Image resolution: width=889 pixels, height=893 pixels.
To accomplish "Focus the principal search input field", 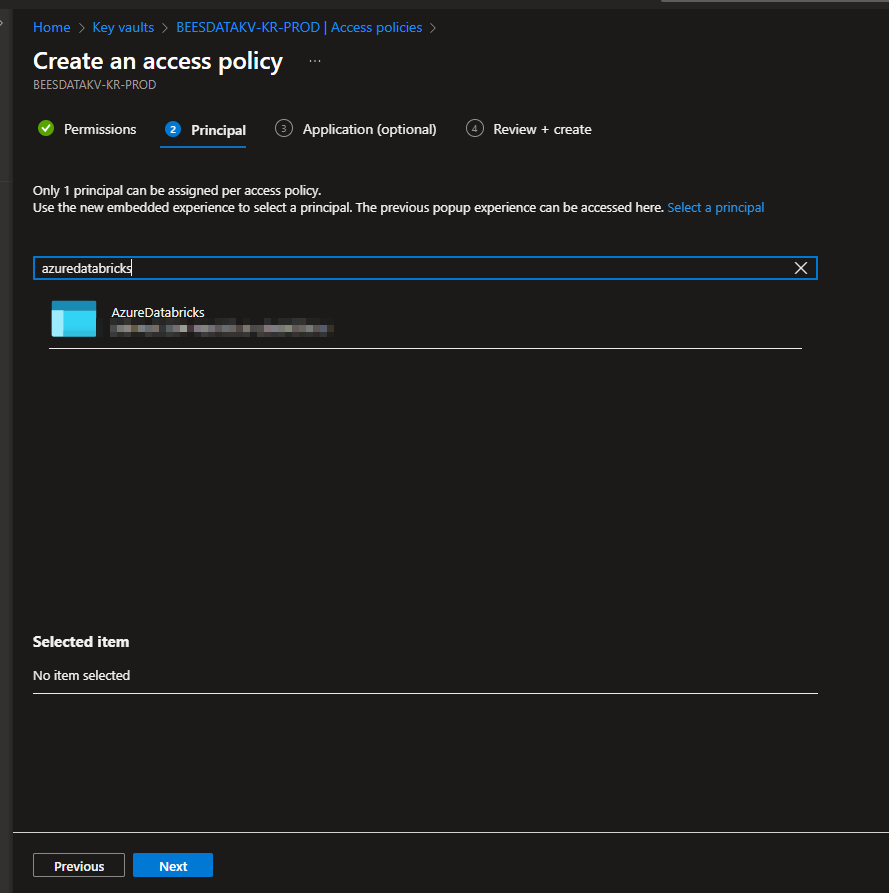I will pyautogui.click(x=425, y=268).
